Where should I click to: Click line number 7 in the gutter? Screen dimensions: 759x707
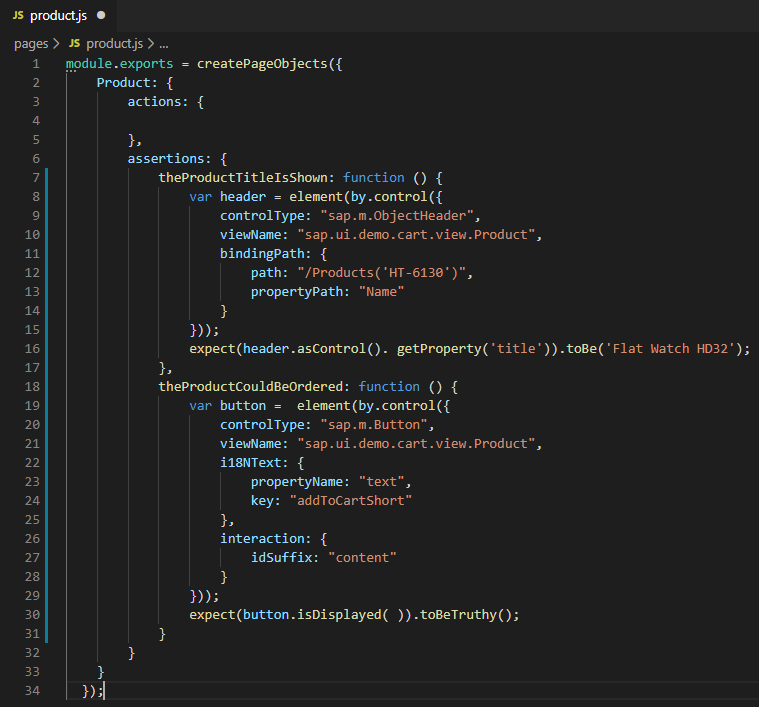point(36,178)
